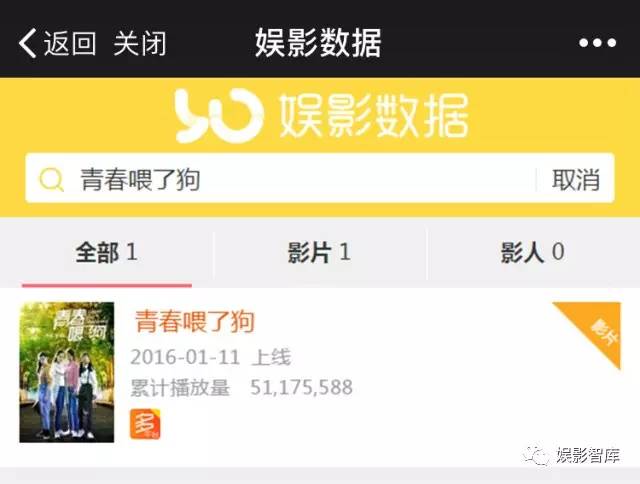This screenshot has width=640, height=484.
Task: Select the 全部 1 tab
Action: [107, 252]
